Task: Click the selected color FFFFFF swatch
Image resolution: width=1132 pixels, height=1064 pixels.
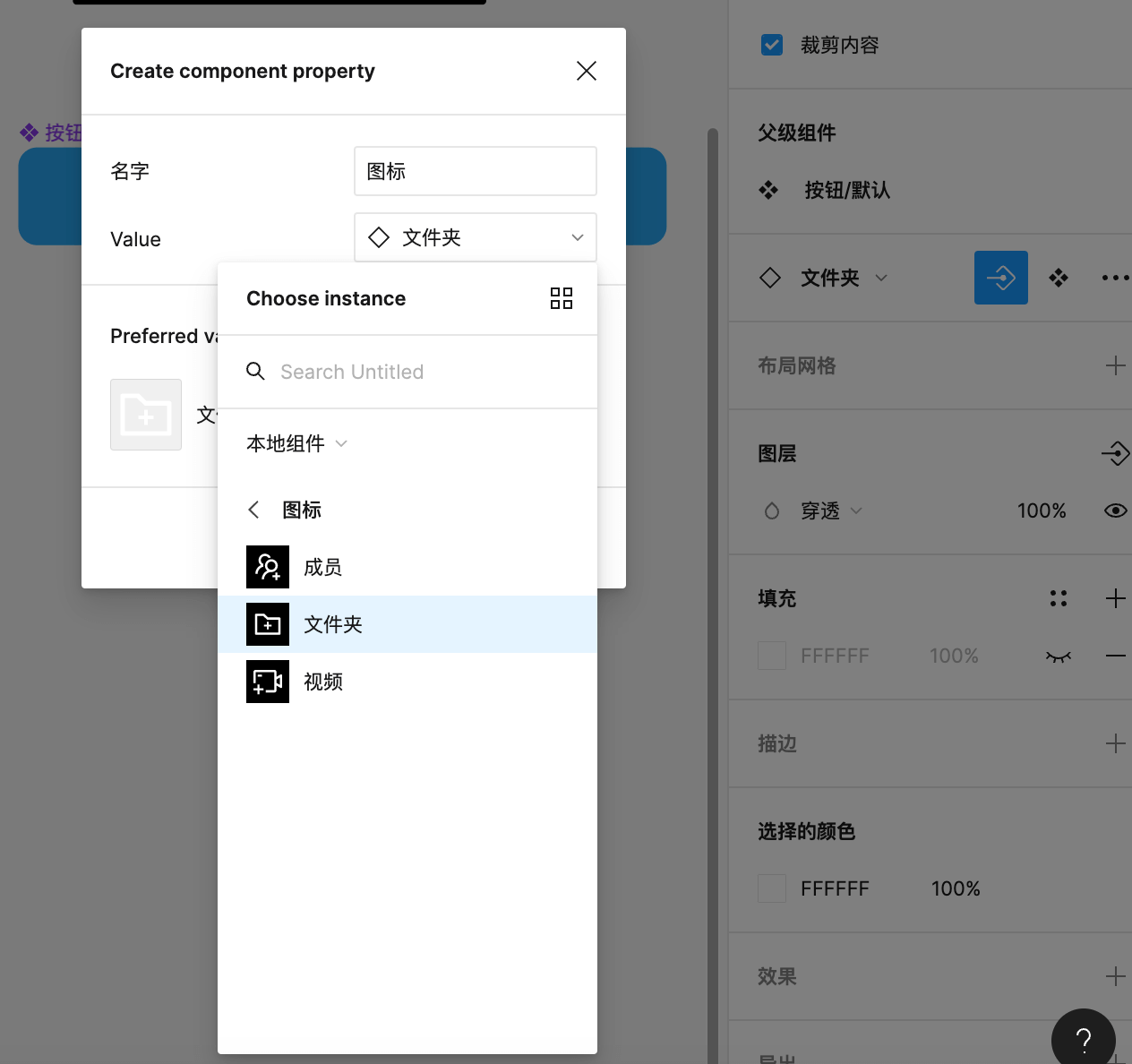Action: pyautogui.click(x=772, y=888)
